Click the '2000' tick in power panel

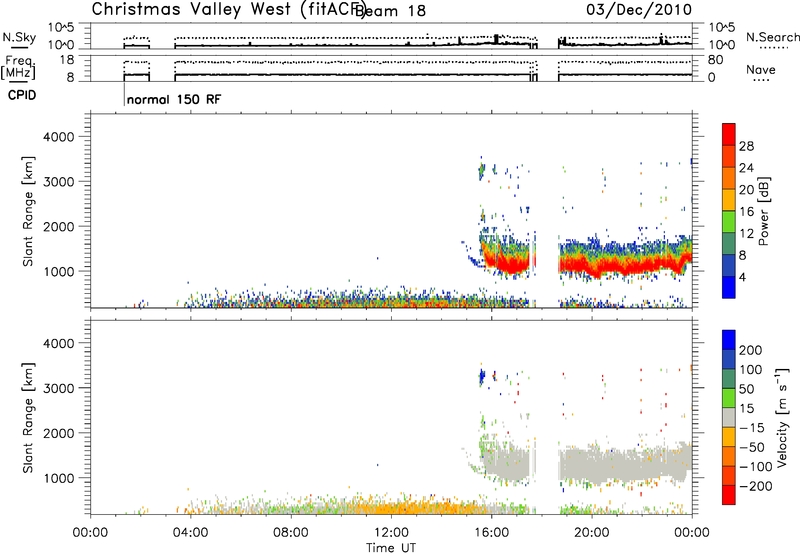58,226
